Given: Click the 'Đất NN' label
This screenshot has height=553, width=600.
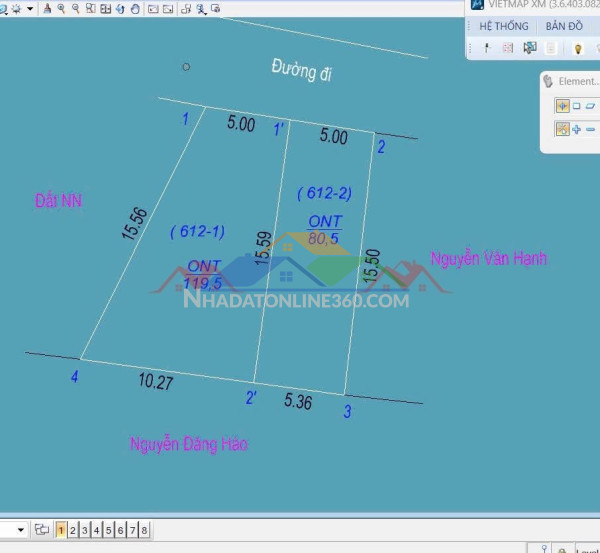Looking at the screenshot, I should (59, 201).
